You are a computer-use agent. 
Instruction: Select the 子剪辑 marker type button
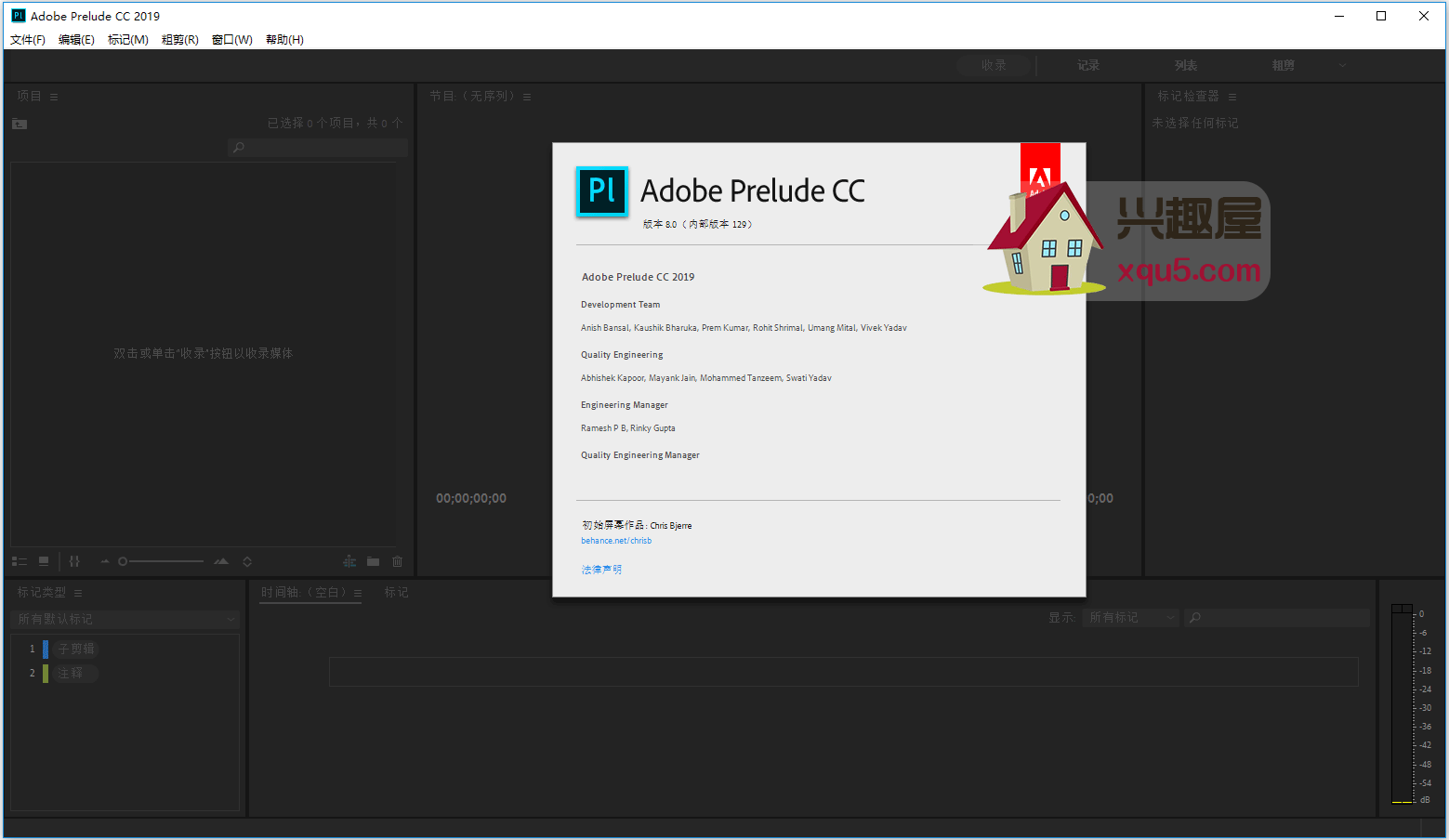[x=76, y=649]
